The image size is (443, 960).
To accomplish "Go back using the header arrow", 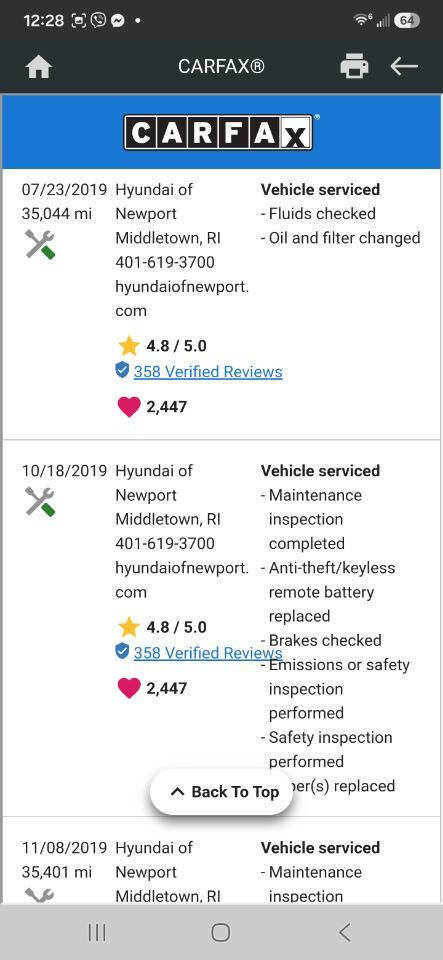I will pyautogui.click(x=404, y=66).
